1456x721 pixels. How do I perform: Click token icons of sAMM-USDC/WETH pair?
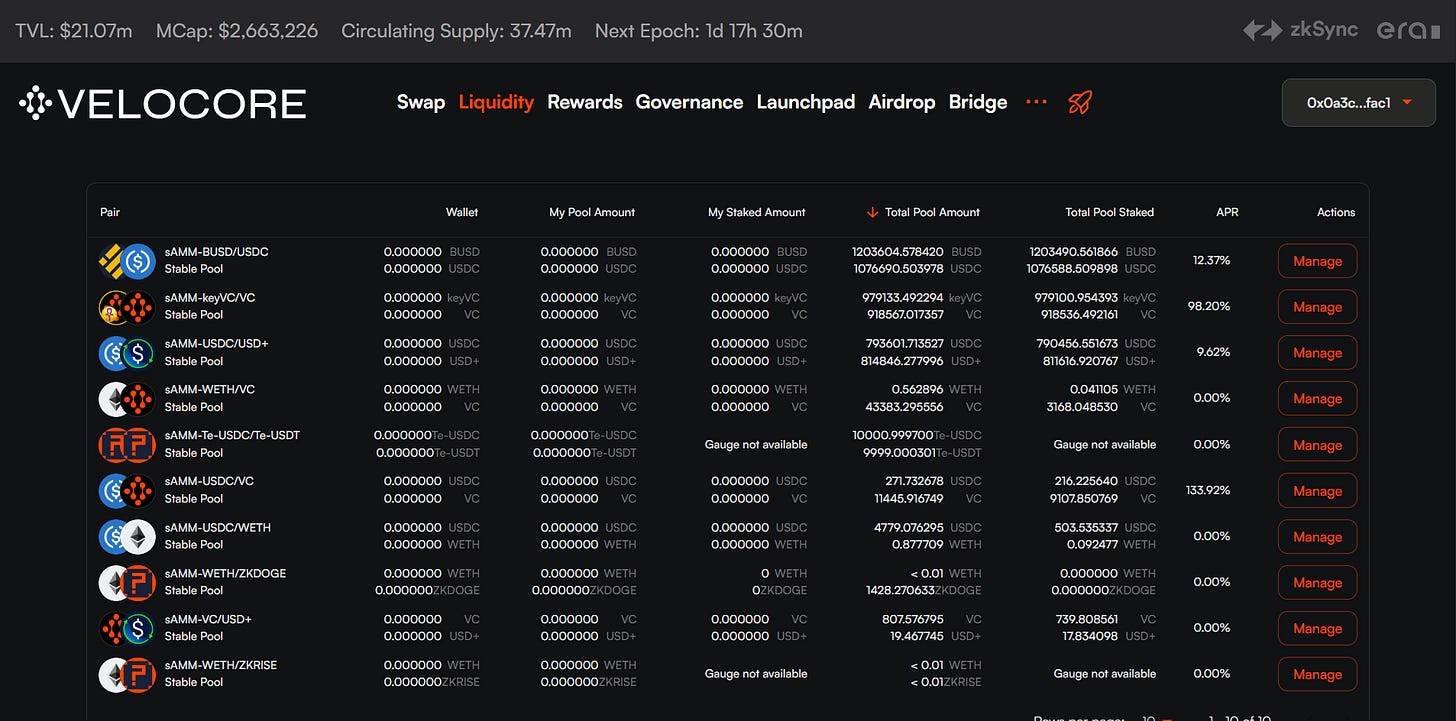click(x=127, y=537)
